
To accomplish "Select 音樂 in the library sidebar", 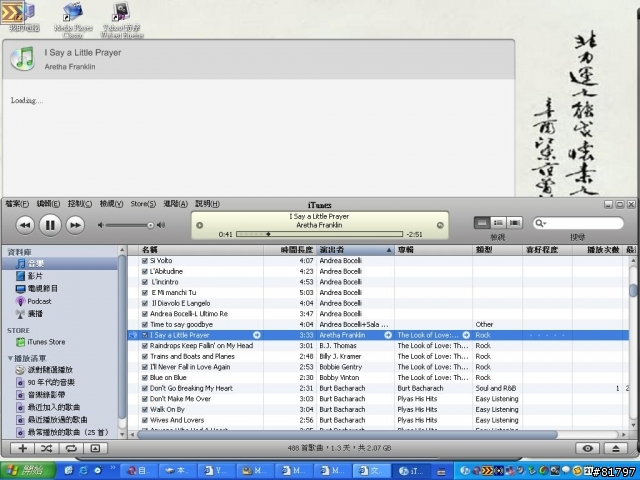I will click(60, 264).
